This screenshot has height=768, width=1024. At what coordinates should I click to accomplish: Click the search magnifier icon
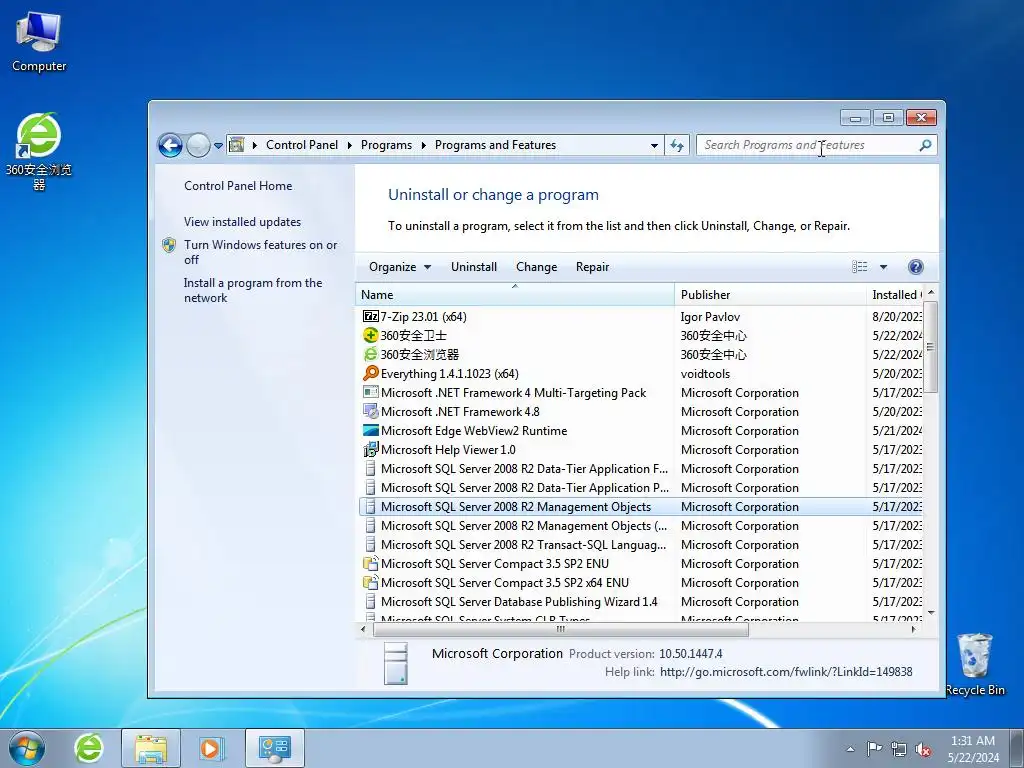[925, 145]
